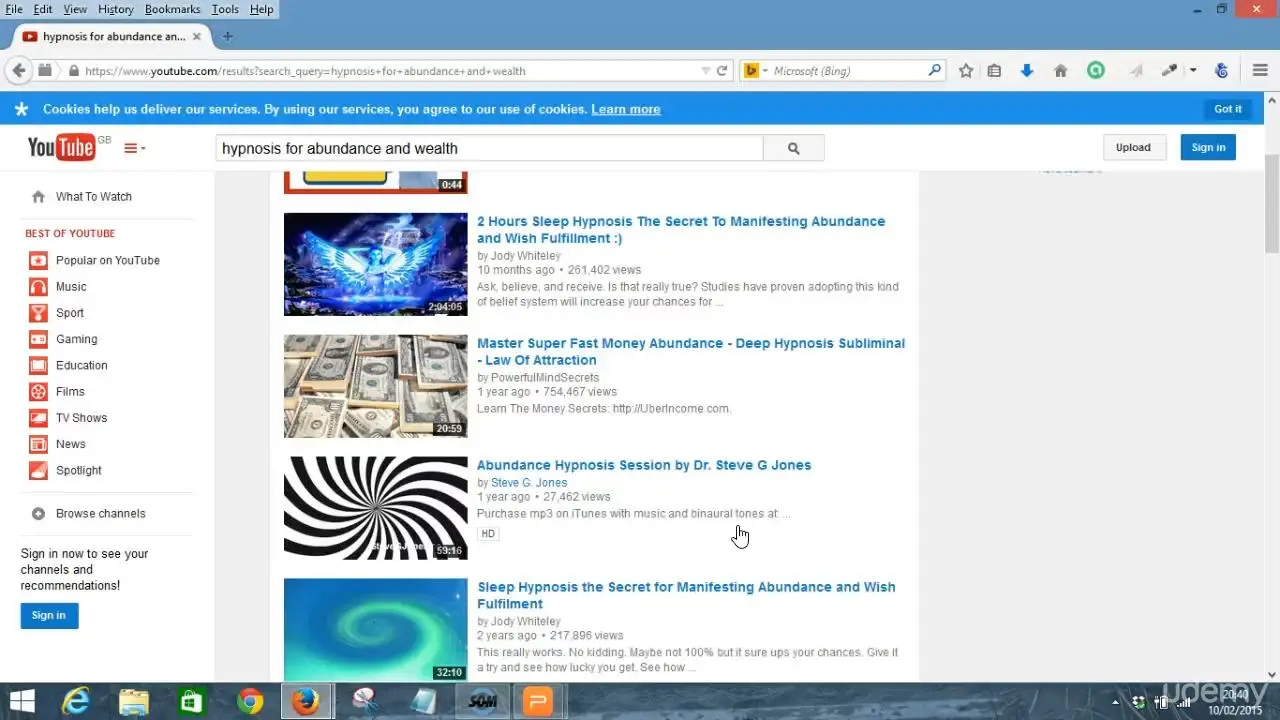The height and width of the screenshot is (720, 1280).
Task: Click Sign in button in YouTube header
Action: (1208, 147)
